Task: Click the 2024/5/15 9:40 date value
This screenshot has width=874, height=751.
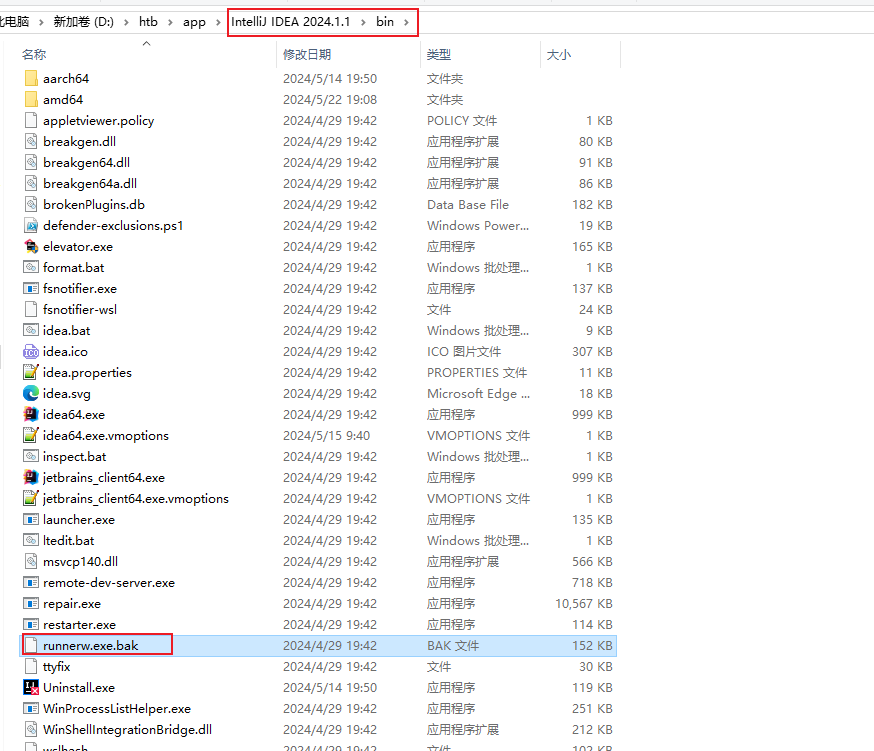Action: [327, 435]
